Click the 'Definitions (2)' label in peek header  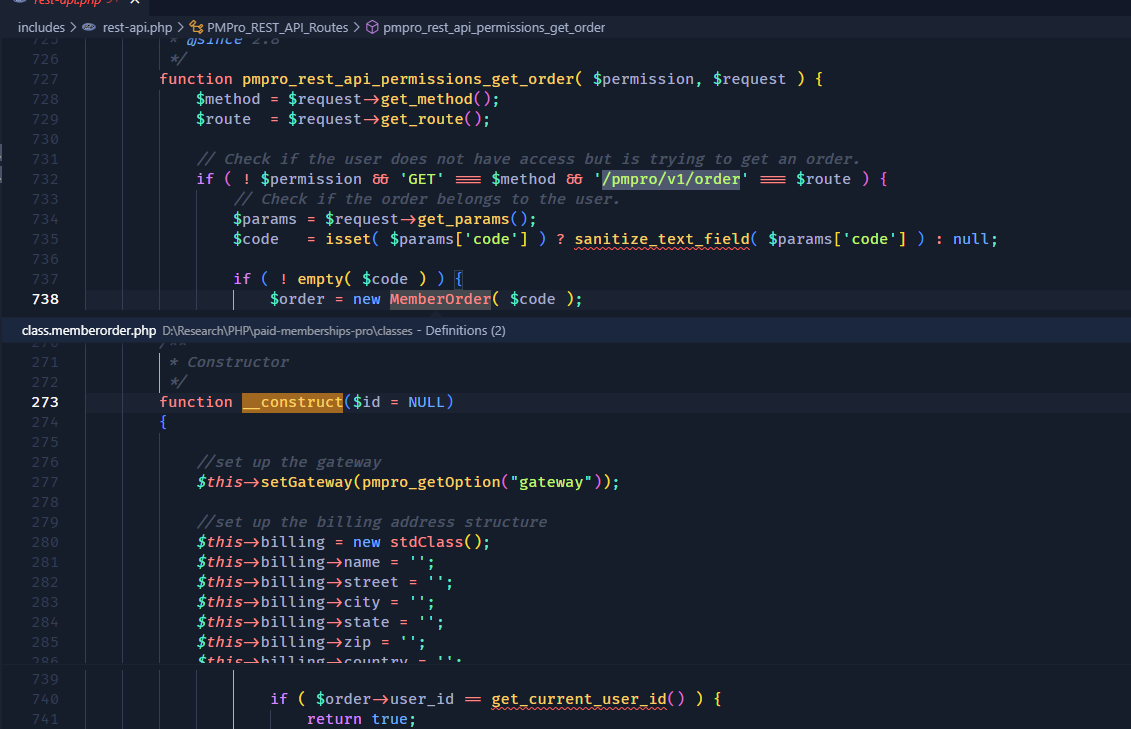coord(465,330)
